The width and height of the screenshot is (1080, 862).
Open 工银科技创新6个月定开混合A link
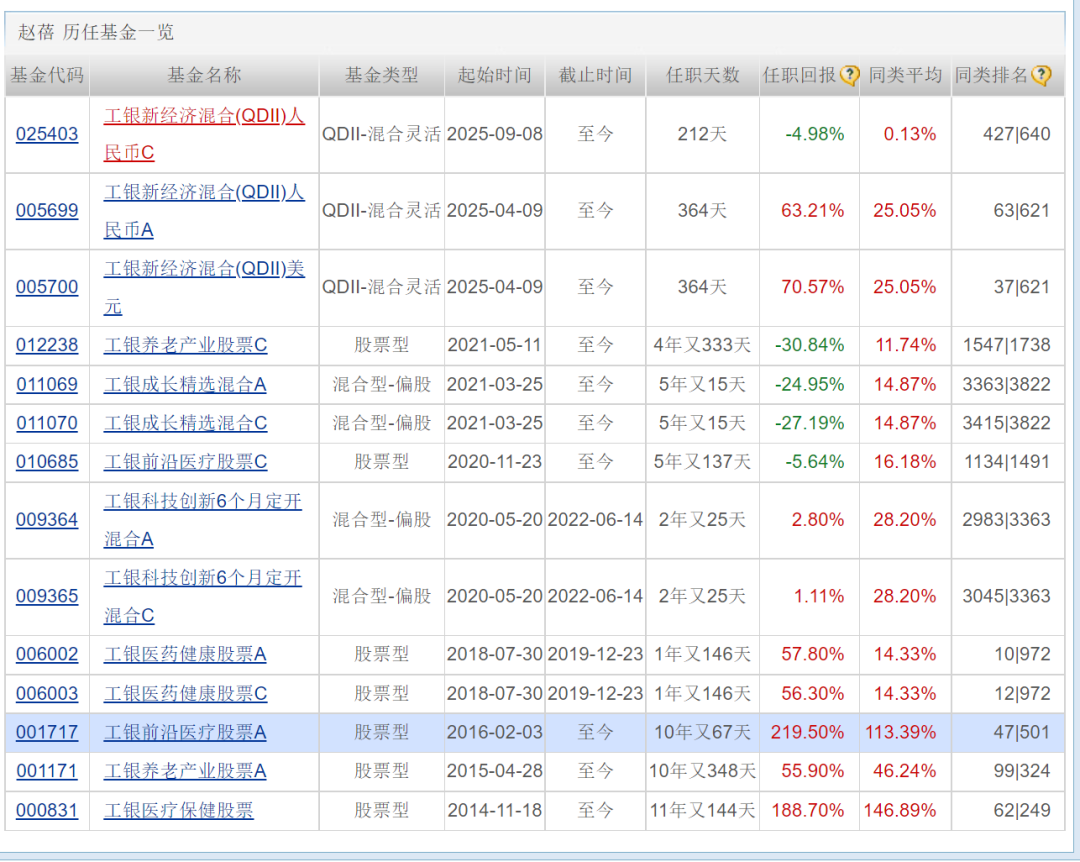(x=202, y=519)
